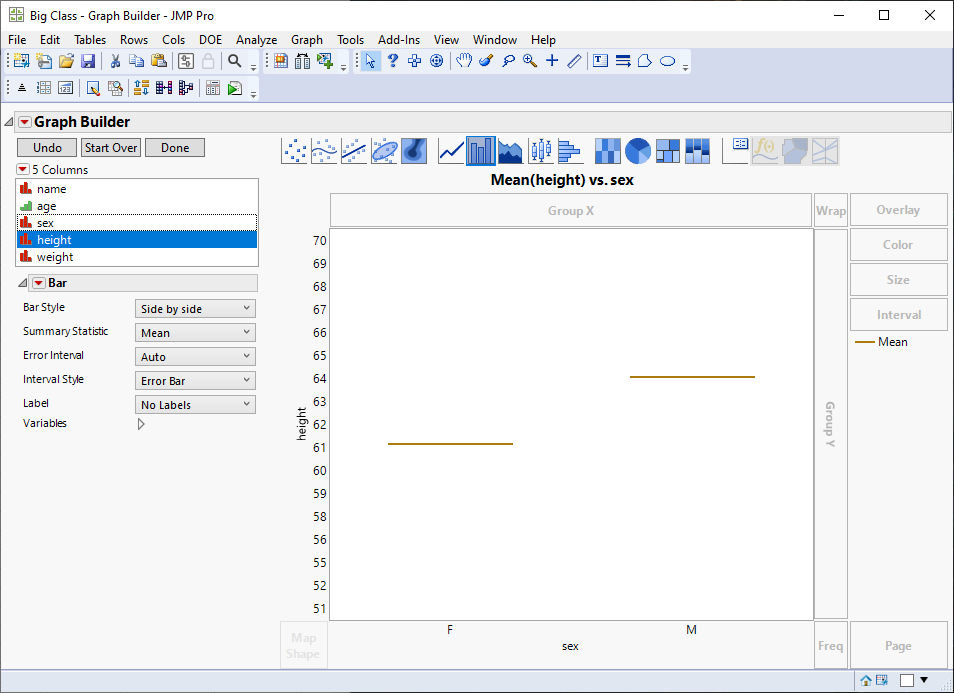Select the Smoother element icon
954x693 pixels.
point(323,150)
